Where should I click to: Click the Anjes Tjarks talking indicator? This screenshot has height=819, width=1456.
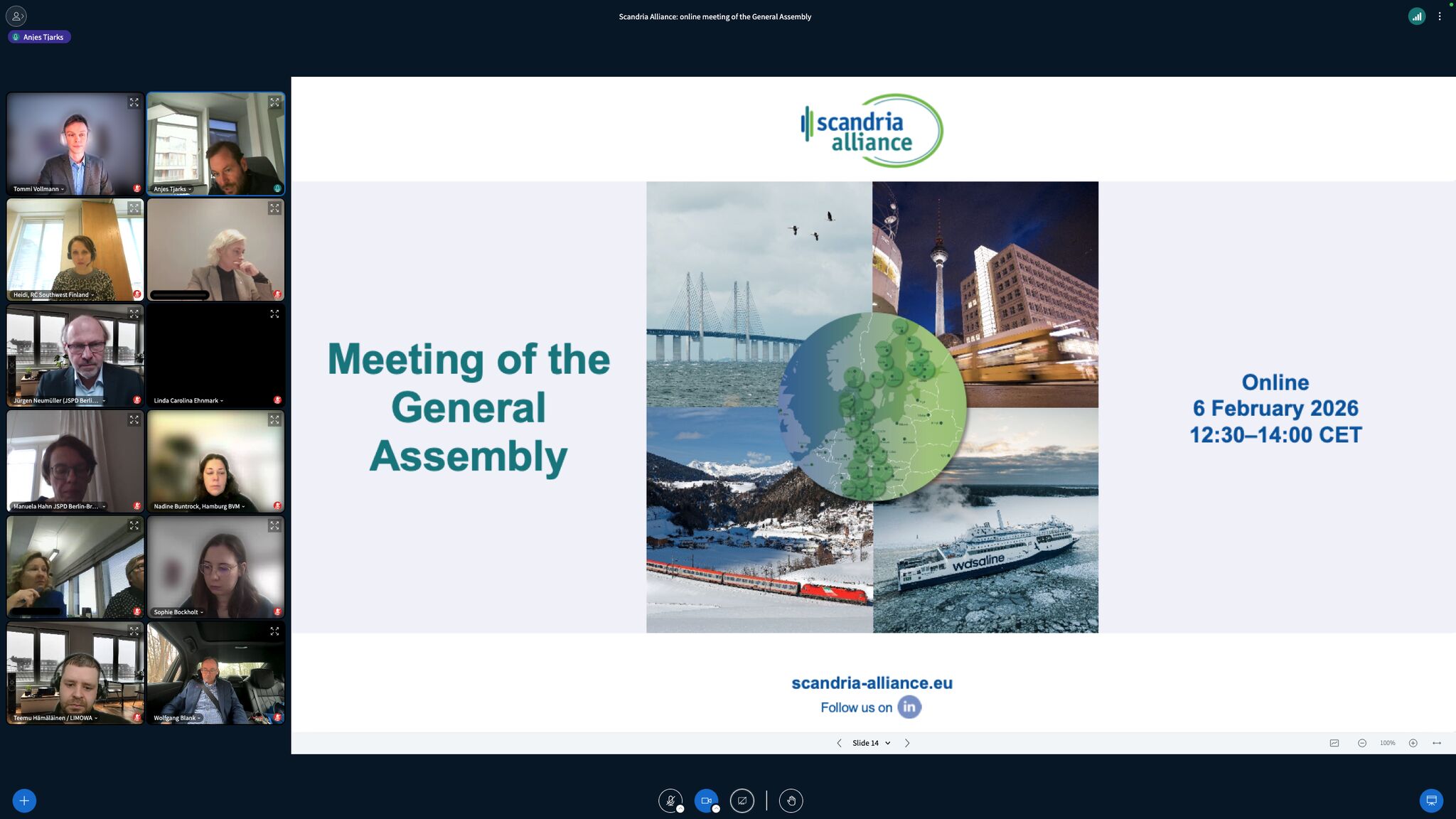[39, 37]
